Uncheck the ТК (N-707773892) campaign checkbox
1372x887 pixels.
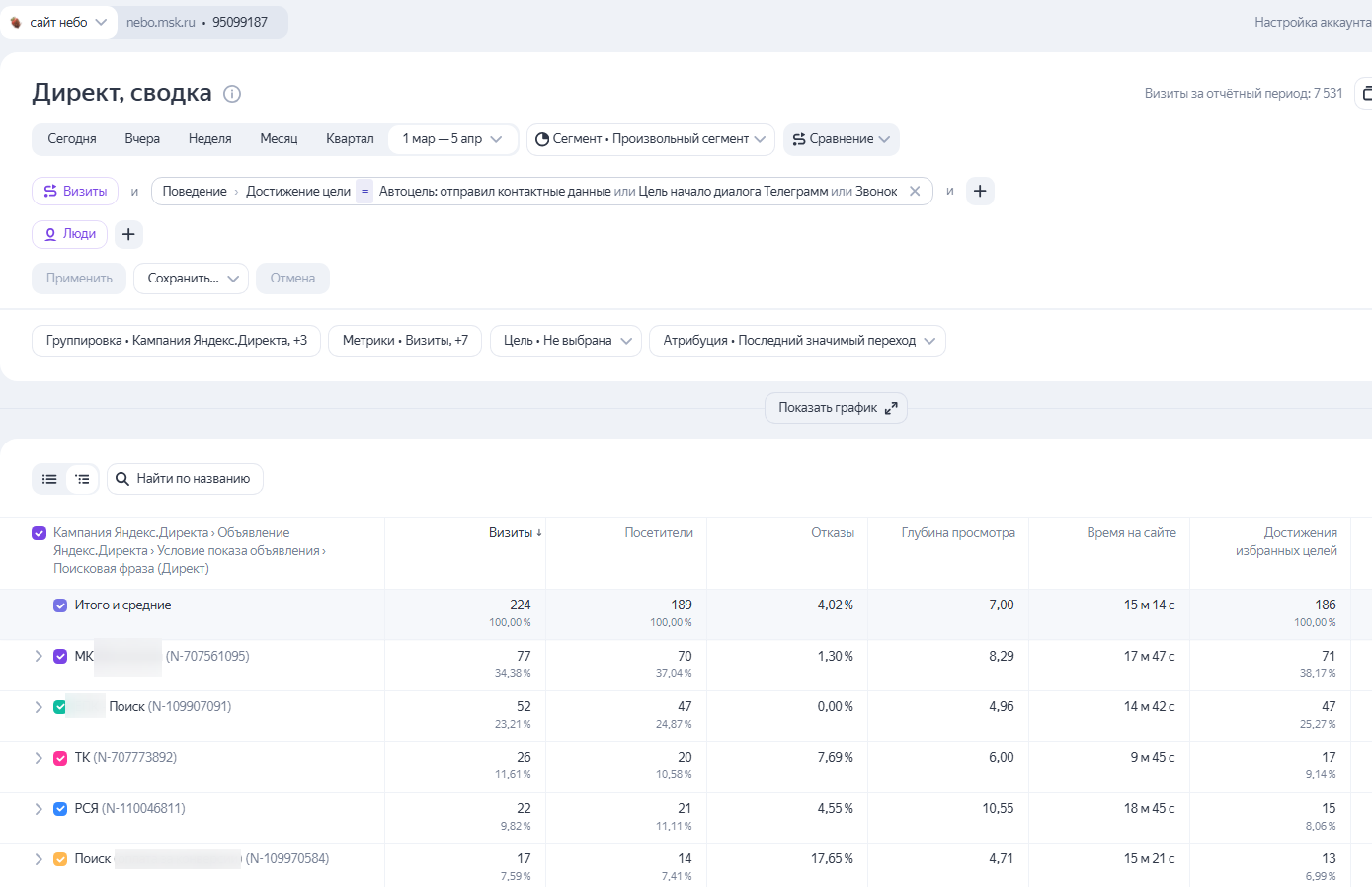tap(60, 758)
